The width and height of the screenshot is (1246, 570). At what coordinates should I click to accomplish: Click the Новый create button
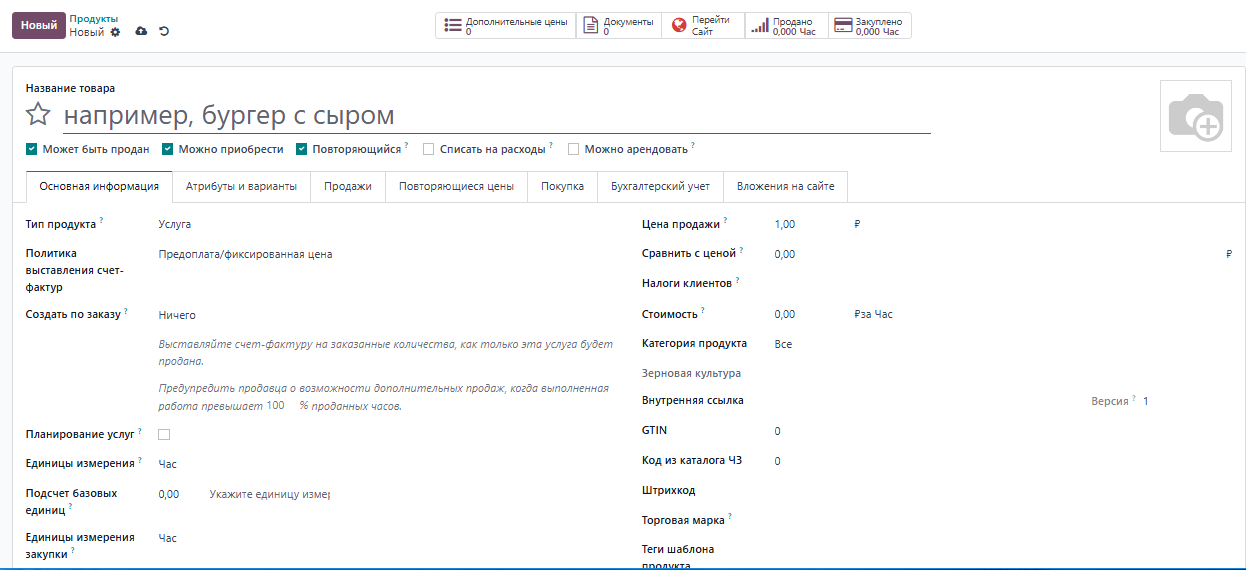(39, 26)
